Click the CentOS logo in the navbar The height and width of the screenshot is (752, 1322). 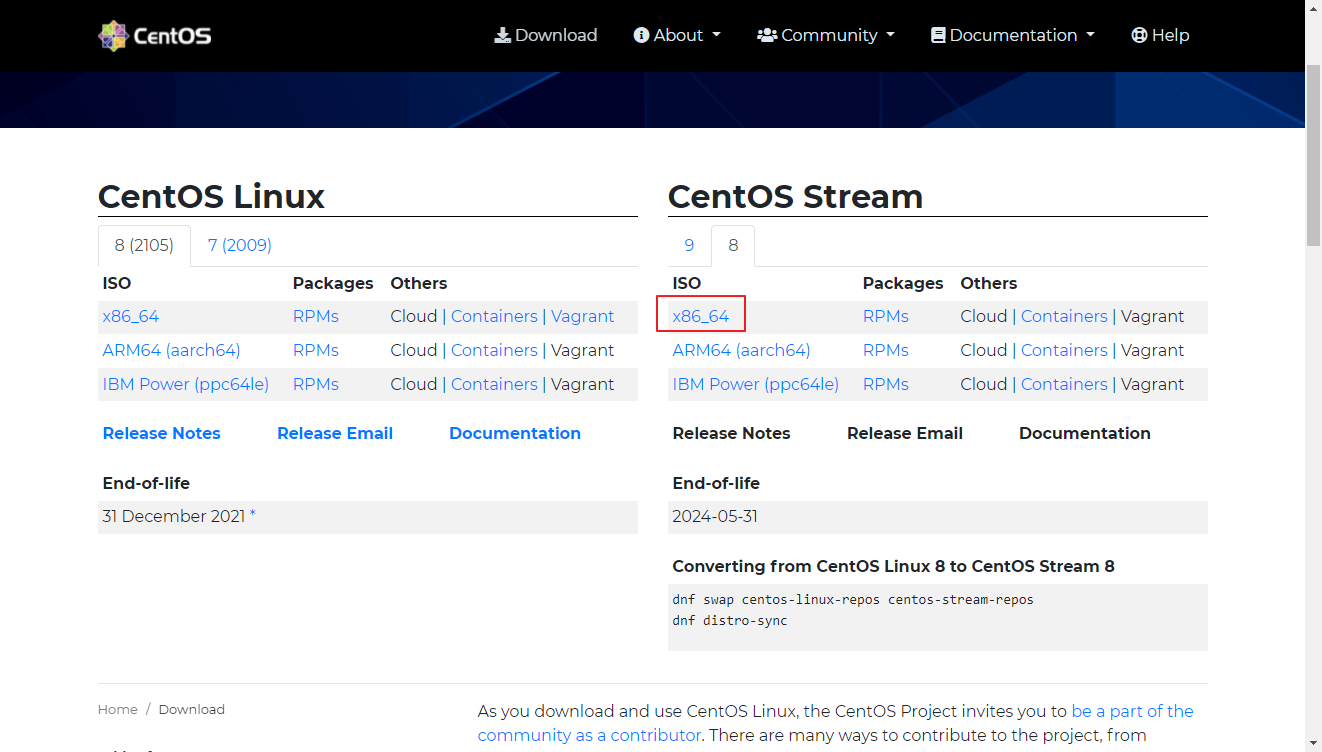[x=155, y=36]
